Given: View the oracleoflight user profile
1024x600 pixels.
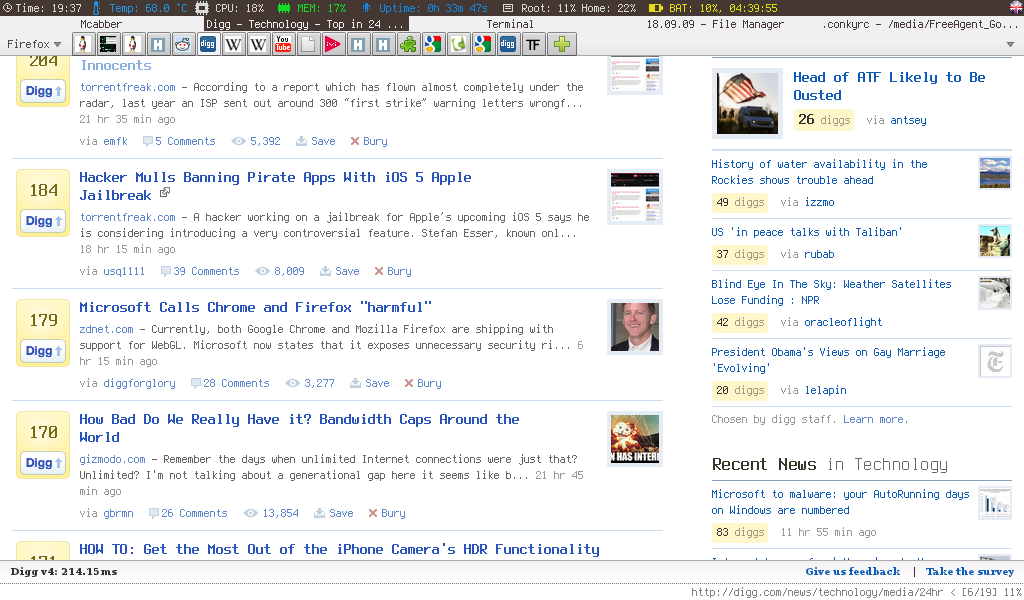Looking at the screenshot, I should click(x=843, y=322).
